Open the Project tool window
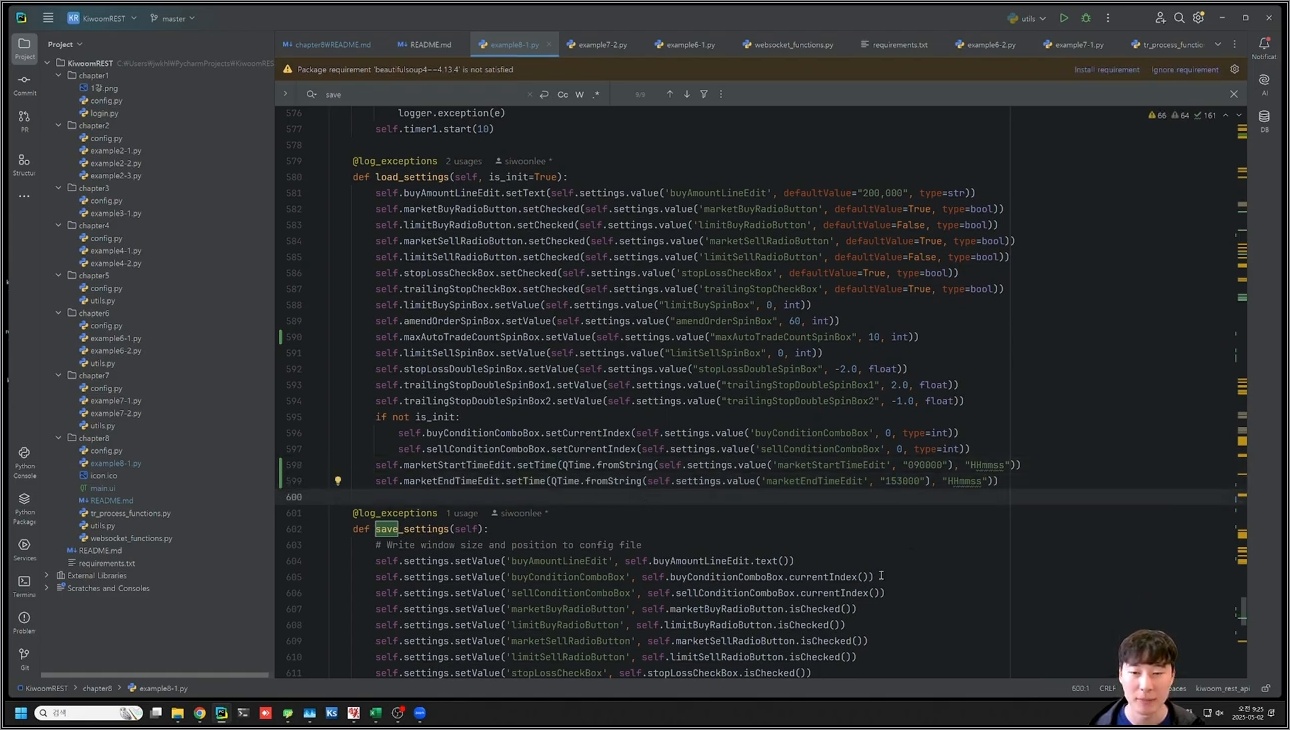Viewport: 1290px width, 730px height. [x=24, y=48]
